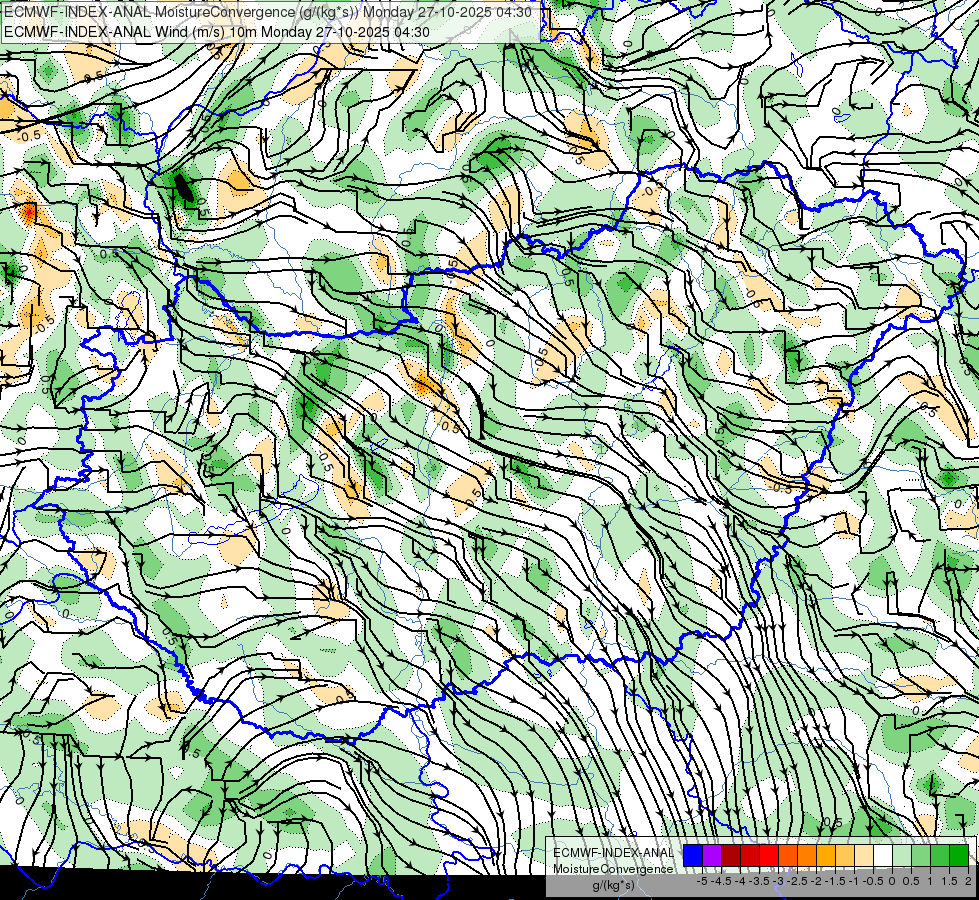This screenshot has height=900, width=979.
Task: Click the dark maroon swatch between -4.5 and -4
Action: pyautogui.click(x=731, y=856)
